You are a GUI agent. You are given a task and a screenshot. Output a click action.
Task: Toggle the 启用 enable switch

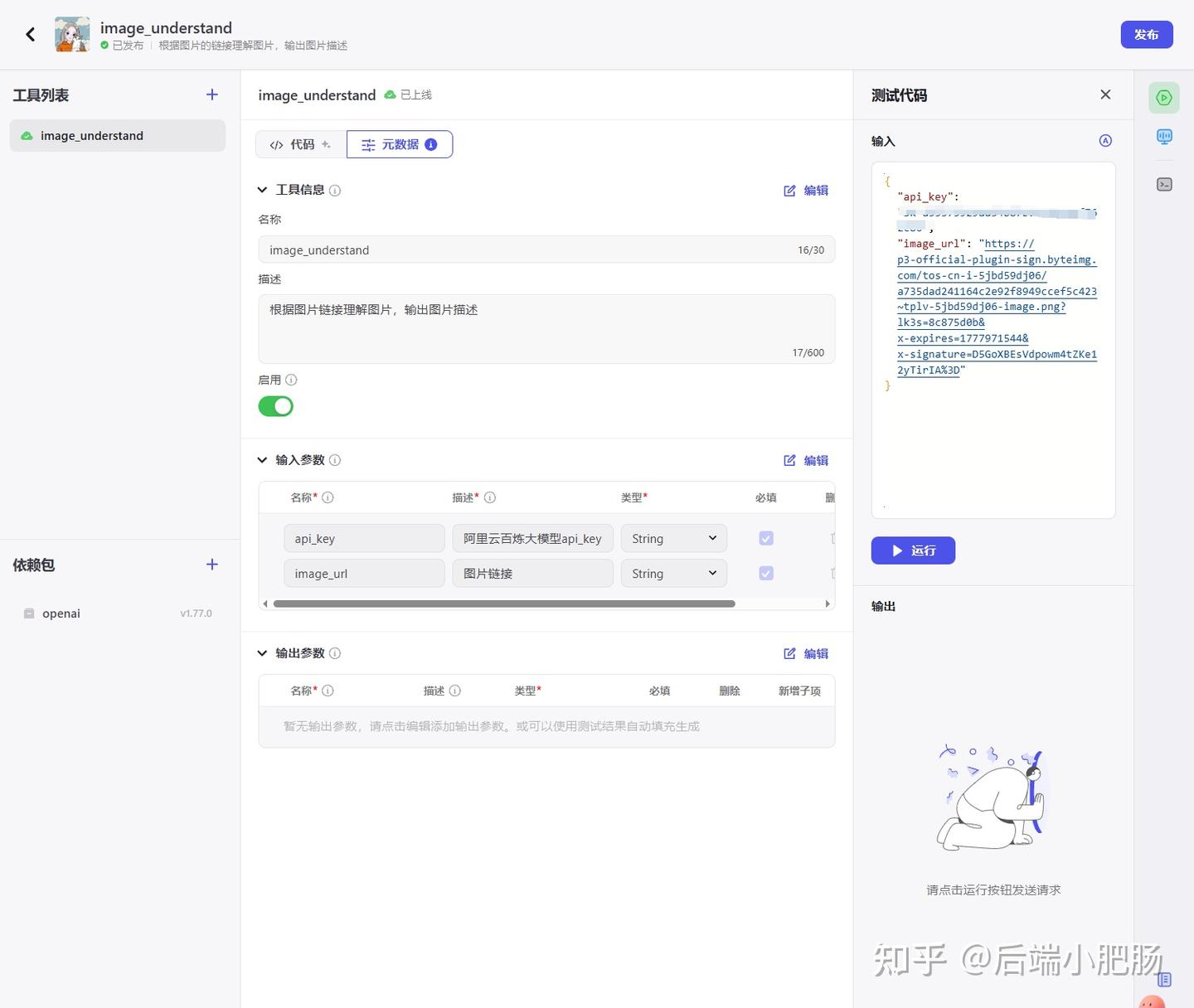[x=276, y=406]
